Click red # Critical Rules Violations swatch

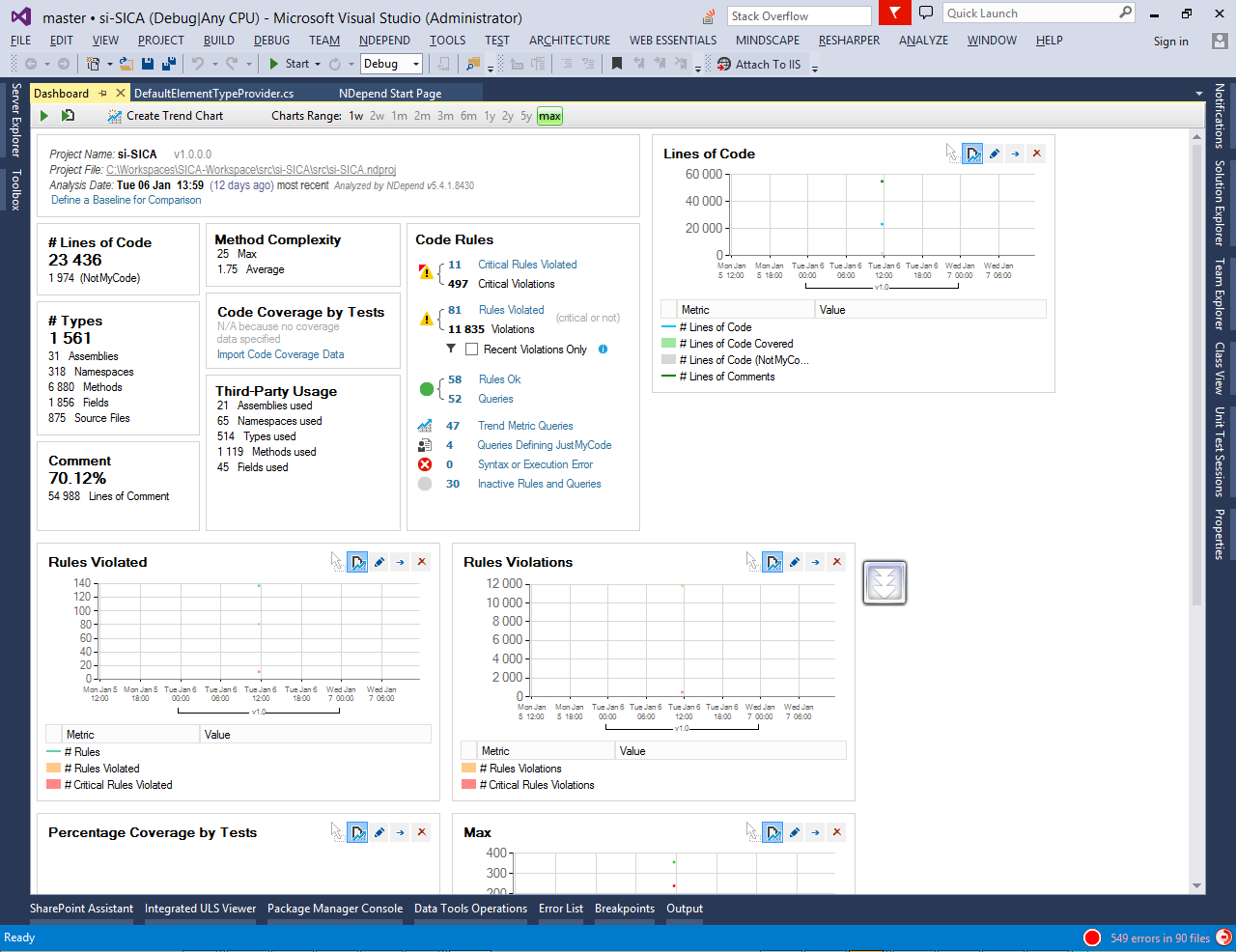468,785
